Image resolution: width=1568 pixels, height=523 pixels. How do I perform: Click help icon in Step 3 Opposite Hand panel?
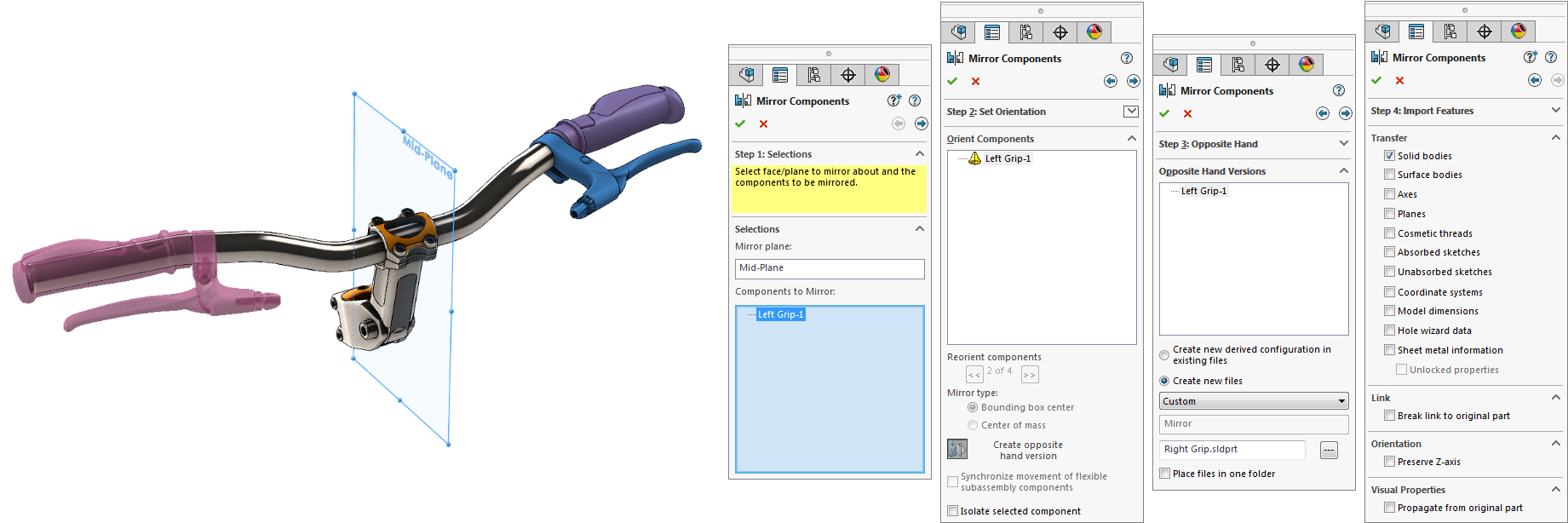1339,90
